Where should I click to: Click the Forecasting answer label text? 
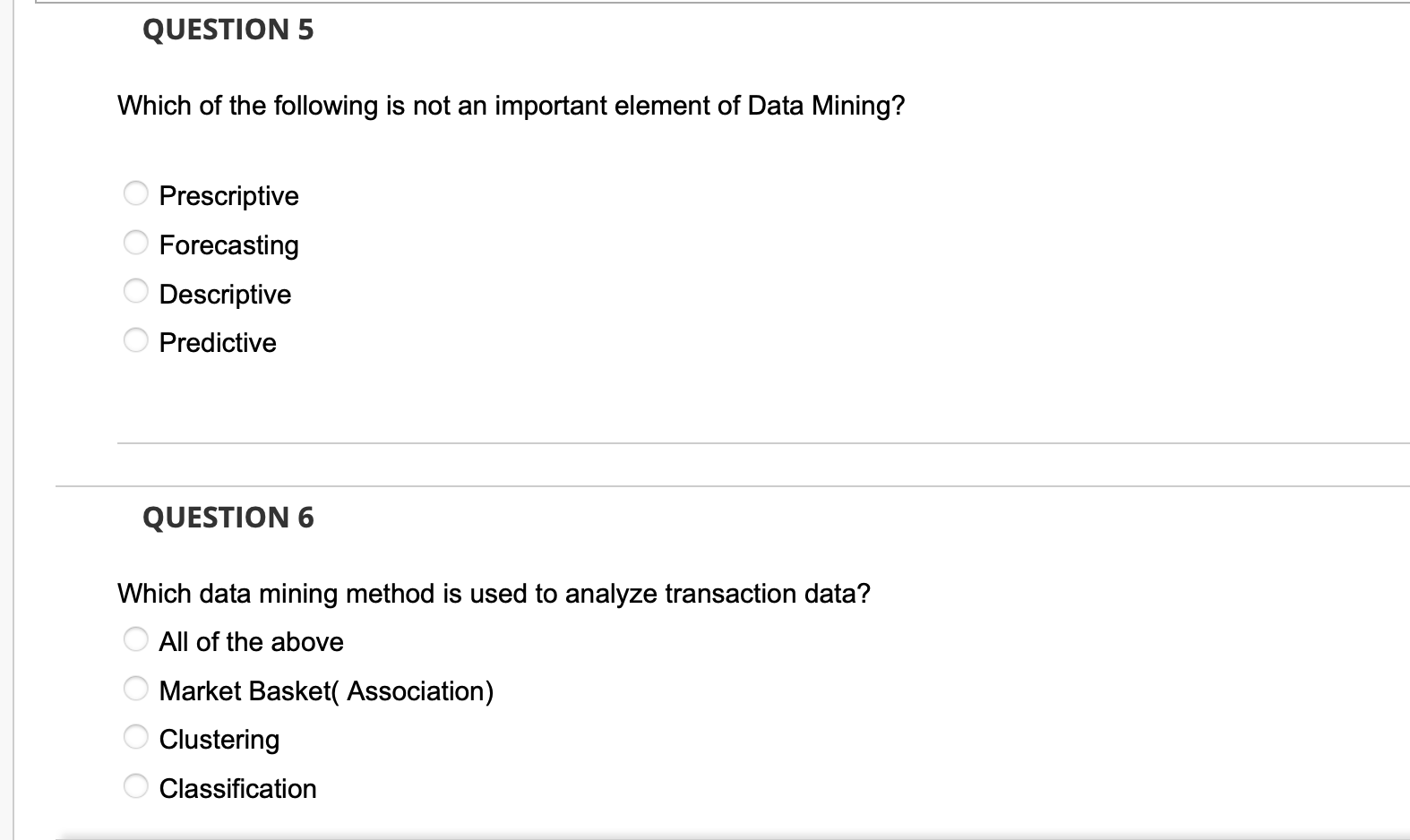pyautogui.click(x=228, y=244)
